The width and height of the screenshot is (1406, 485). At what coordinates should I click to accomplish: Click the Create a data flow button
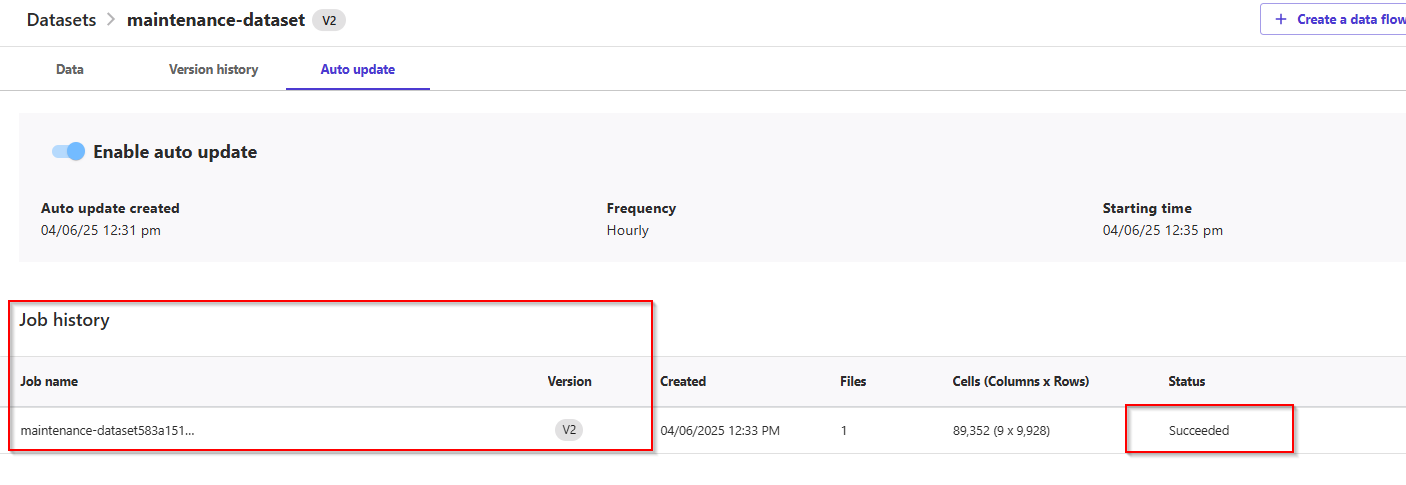[x=1334, y=19]
